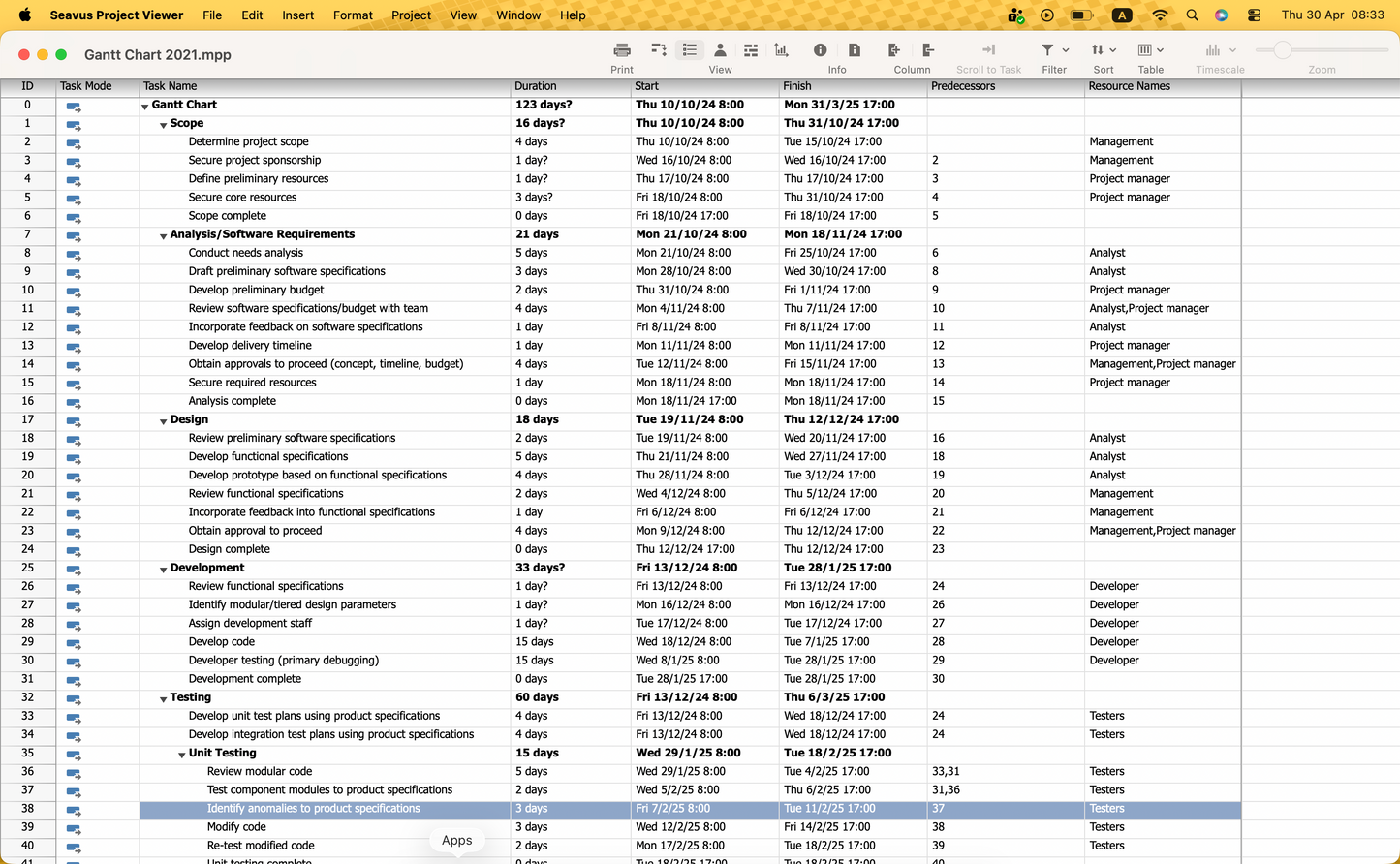Open the Table dropdown arrow
The width and height of the screenshot is (1400, 864).
(1160, 50)
